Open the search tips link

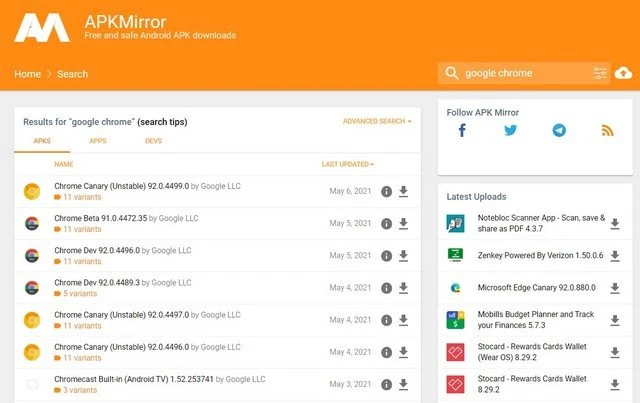[162, 122]
